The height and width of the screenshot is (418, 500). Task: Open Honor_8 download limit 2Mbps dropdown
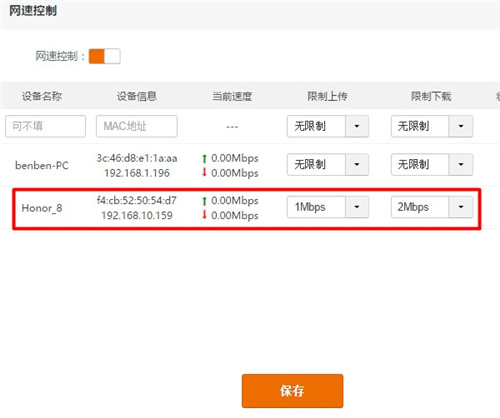point(432,207)
